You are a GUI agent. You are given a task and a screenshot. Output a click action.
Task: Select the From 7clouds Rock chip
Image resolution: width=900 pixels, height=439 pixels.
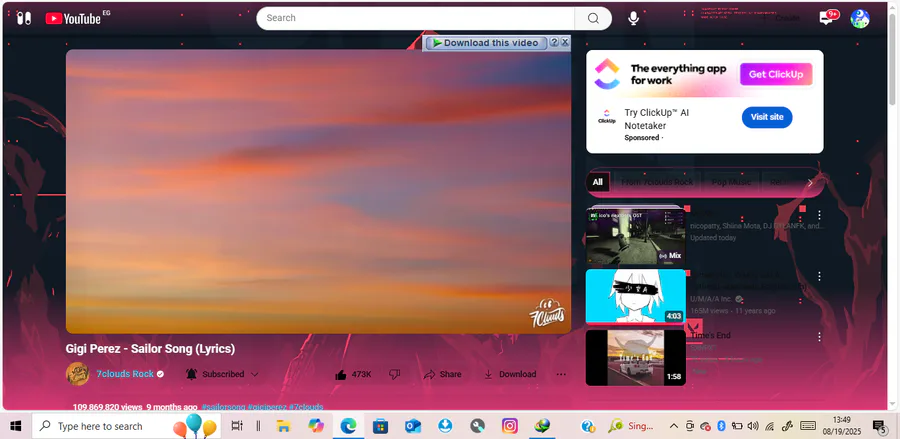pos(657,182)
